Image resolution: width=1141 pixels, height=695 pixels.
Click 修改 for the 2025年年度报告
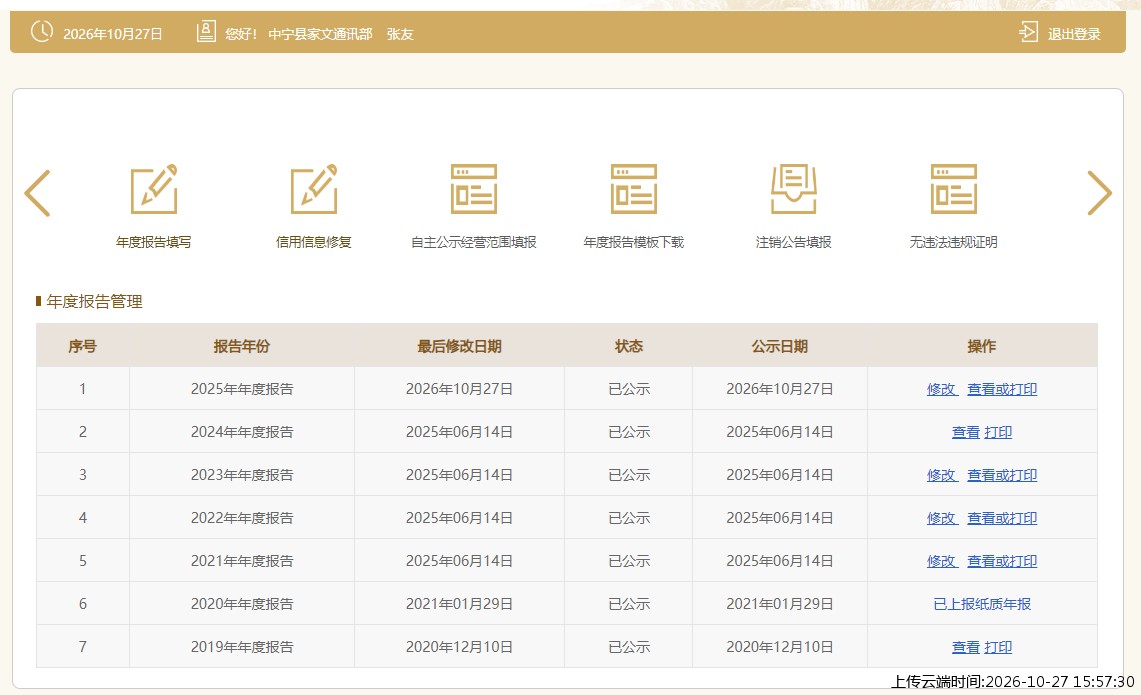tap(942, 389)
